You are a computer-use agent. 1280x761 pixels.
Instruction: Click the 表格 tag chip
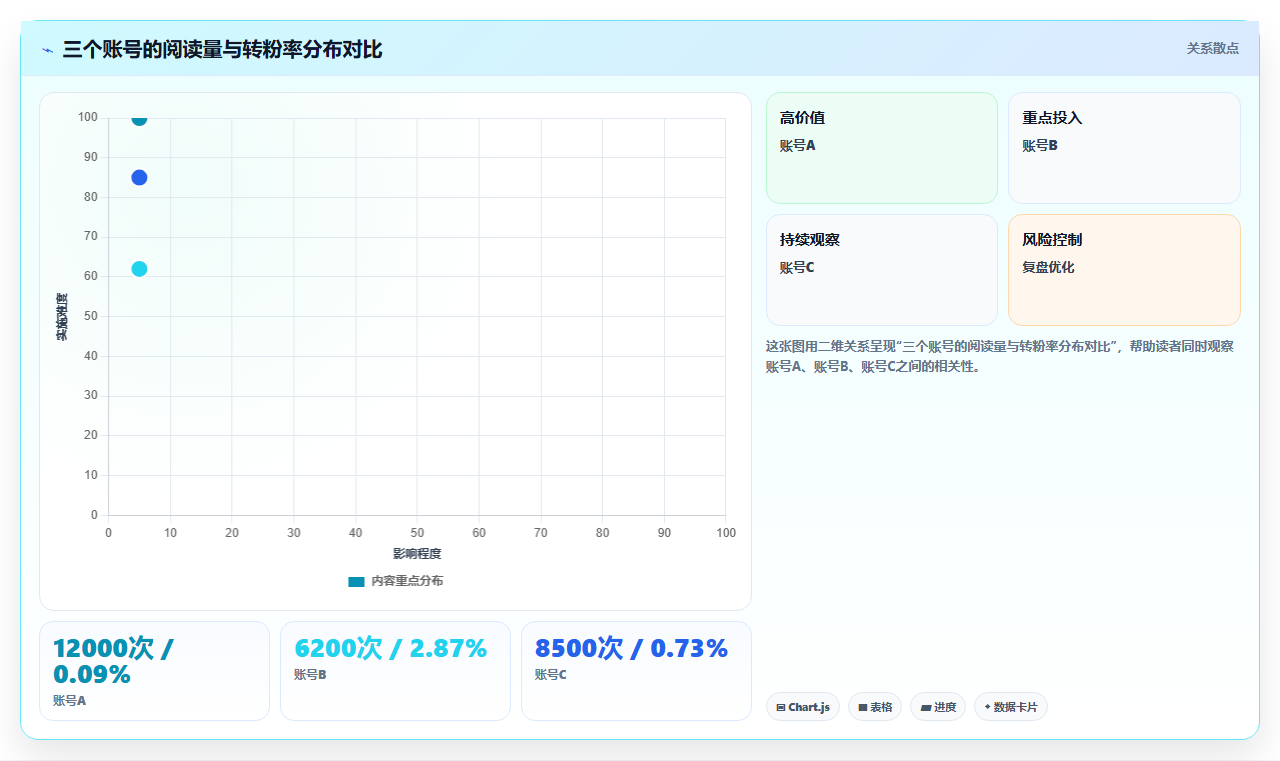pyautogui.click(x=875, y=707)
